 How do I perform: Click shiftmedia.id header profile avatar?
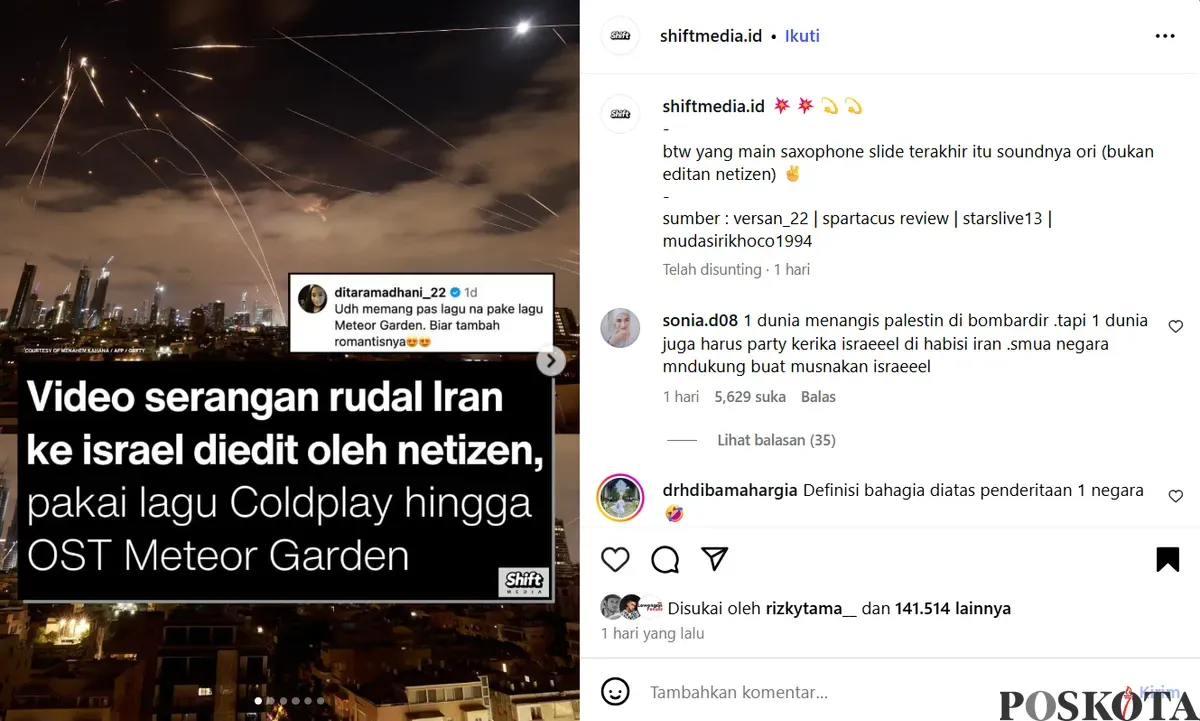(x=620, y=36)
